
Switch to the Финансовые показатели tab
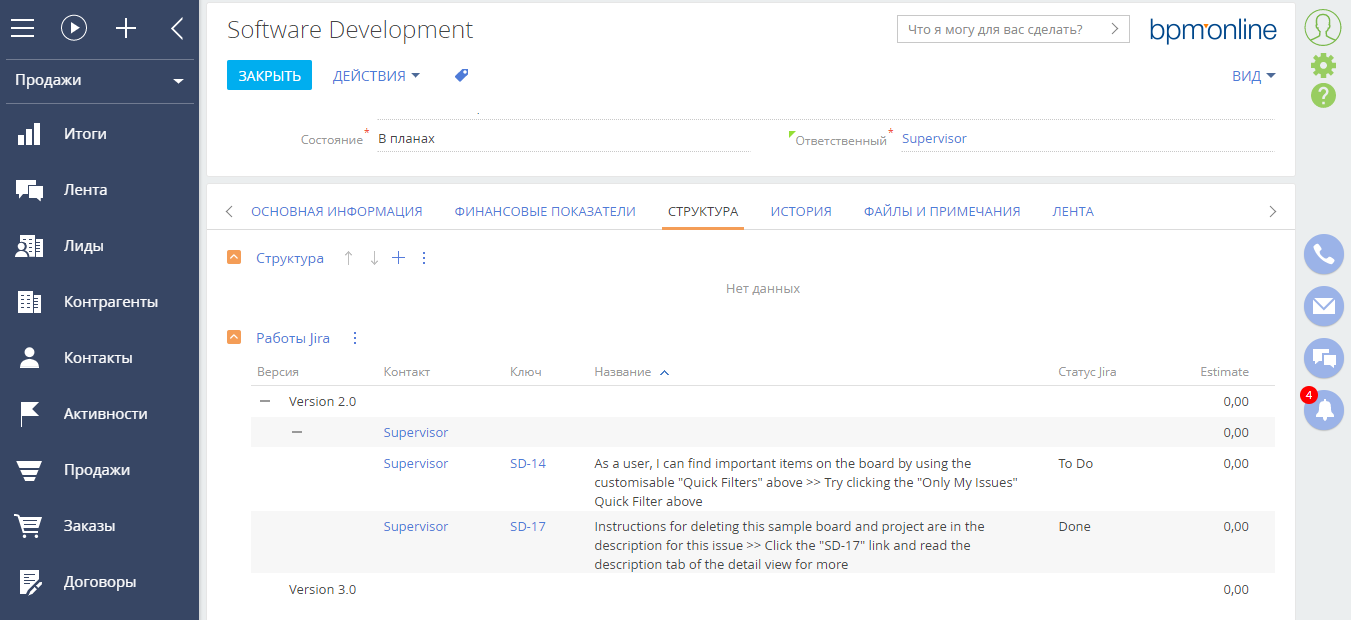point(545,211)
